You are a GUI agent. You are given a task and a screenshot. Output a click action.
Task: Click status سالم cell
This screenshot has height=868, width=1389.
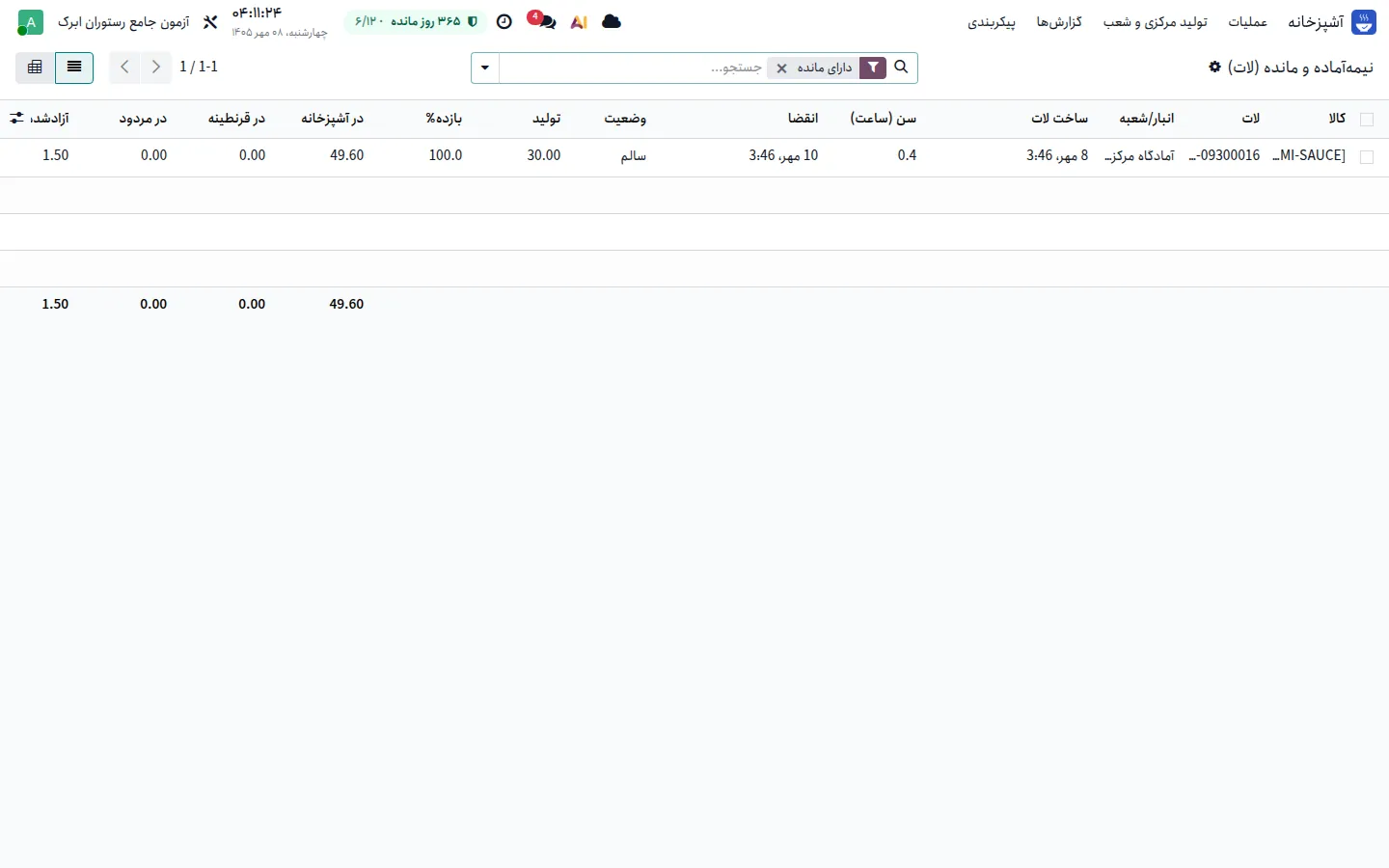pos(634,155)
